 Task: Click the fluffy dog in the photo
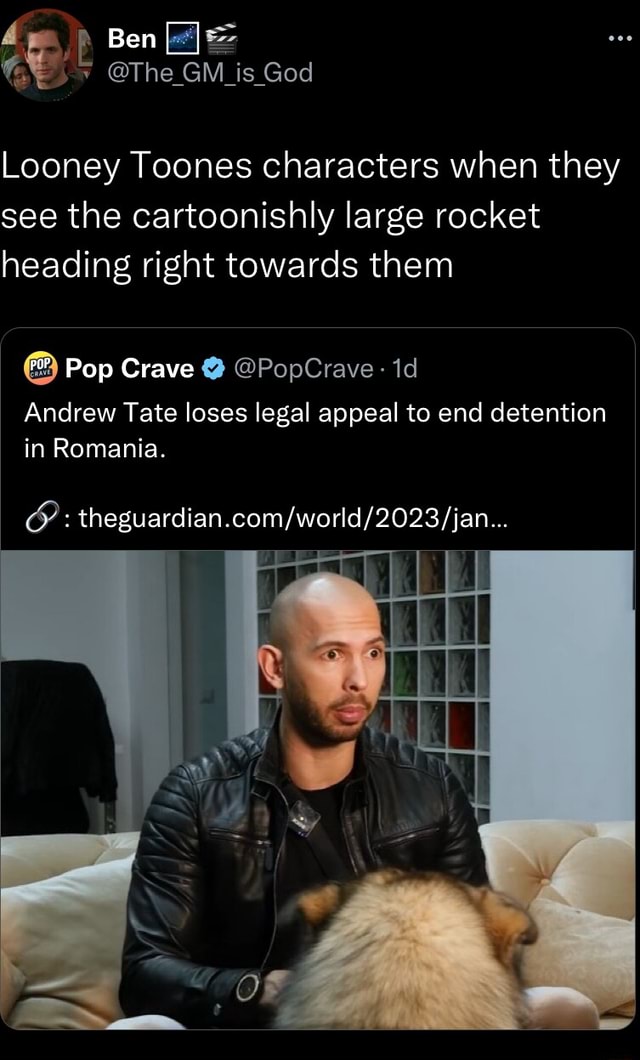click(x=405, y=950)
